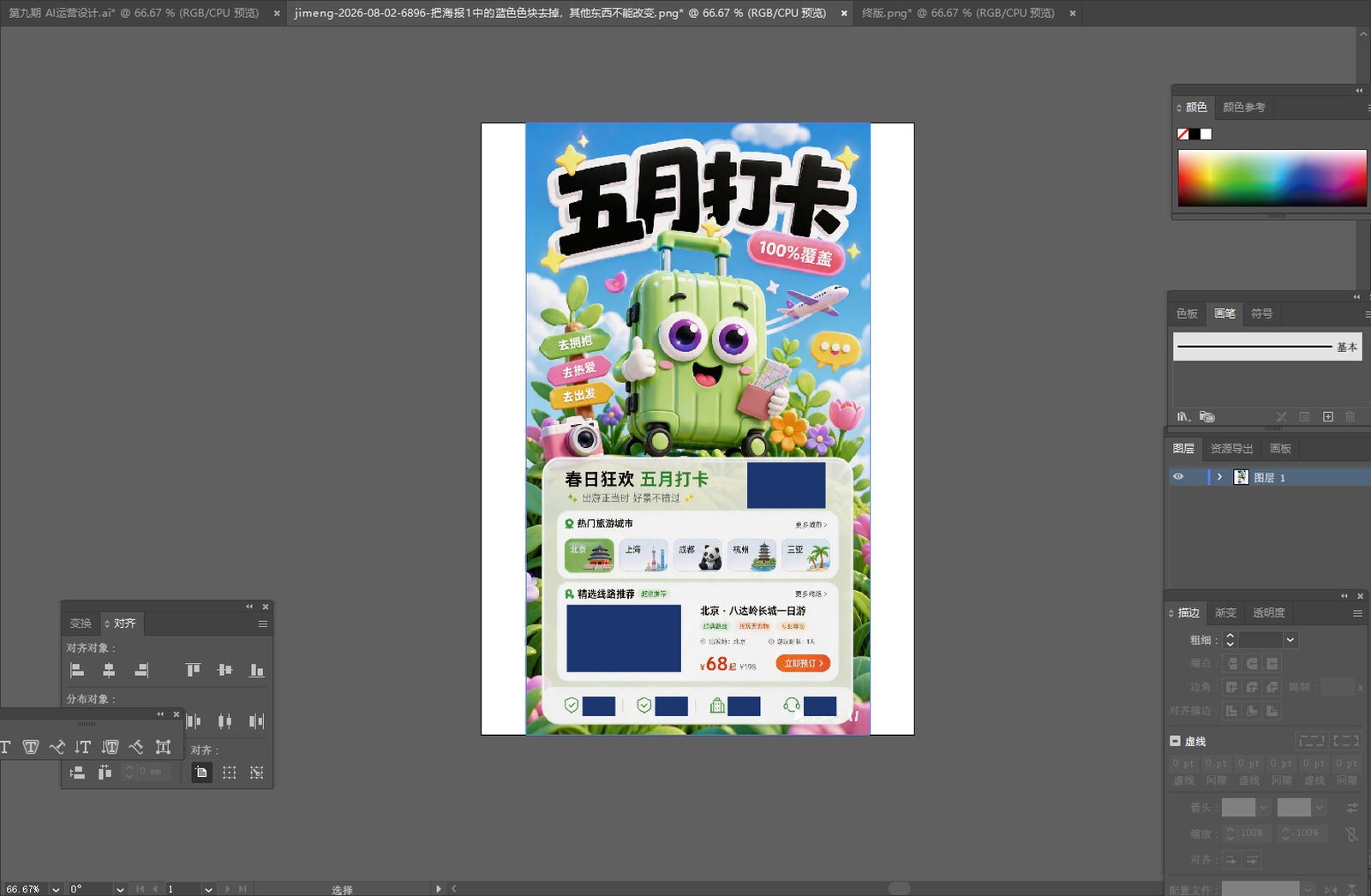
Task: Click vertical align bottom icon
Action: point(256,670)
